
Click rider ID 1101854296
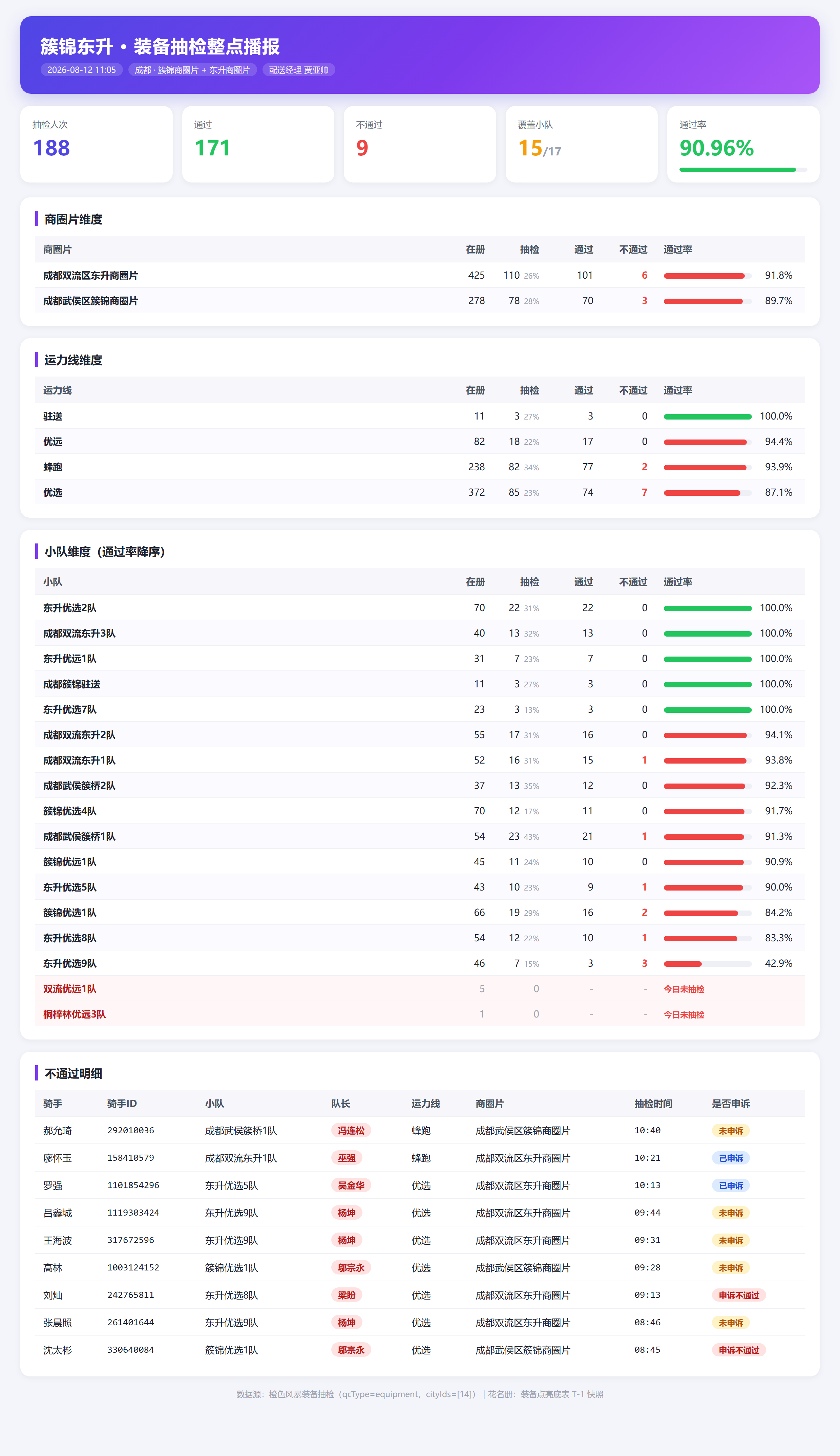[x=133, y=1185]
